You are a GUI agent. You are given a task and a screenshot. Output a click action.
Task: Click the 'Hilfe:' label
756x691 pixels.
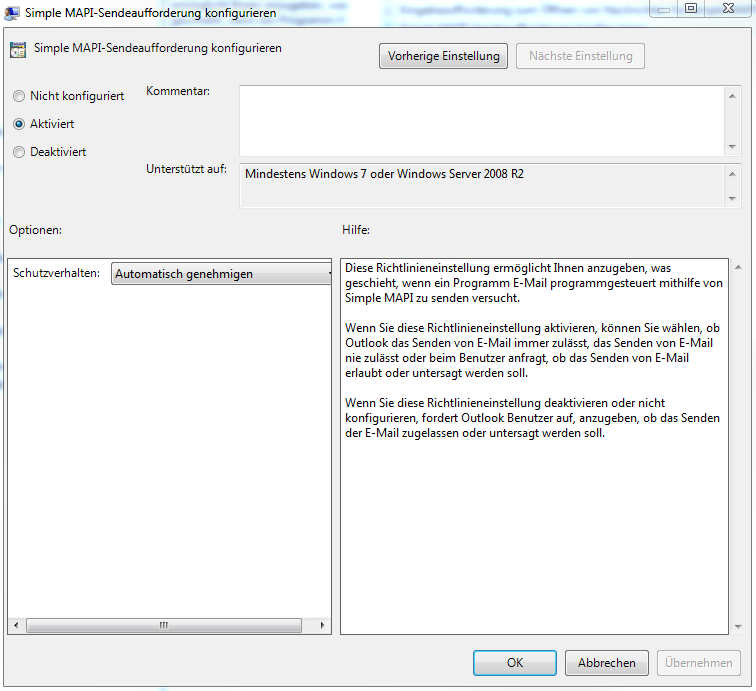356,230
